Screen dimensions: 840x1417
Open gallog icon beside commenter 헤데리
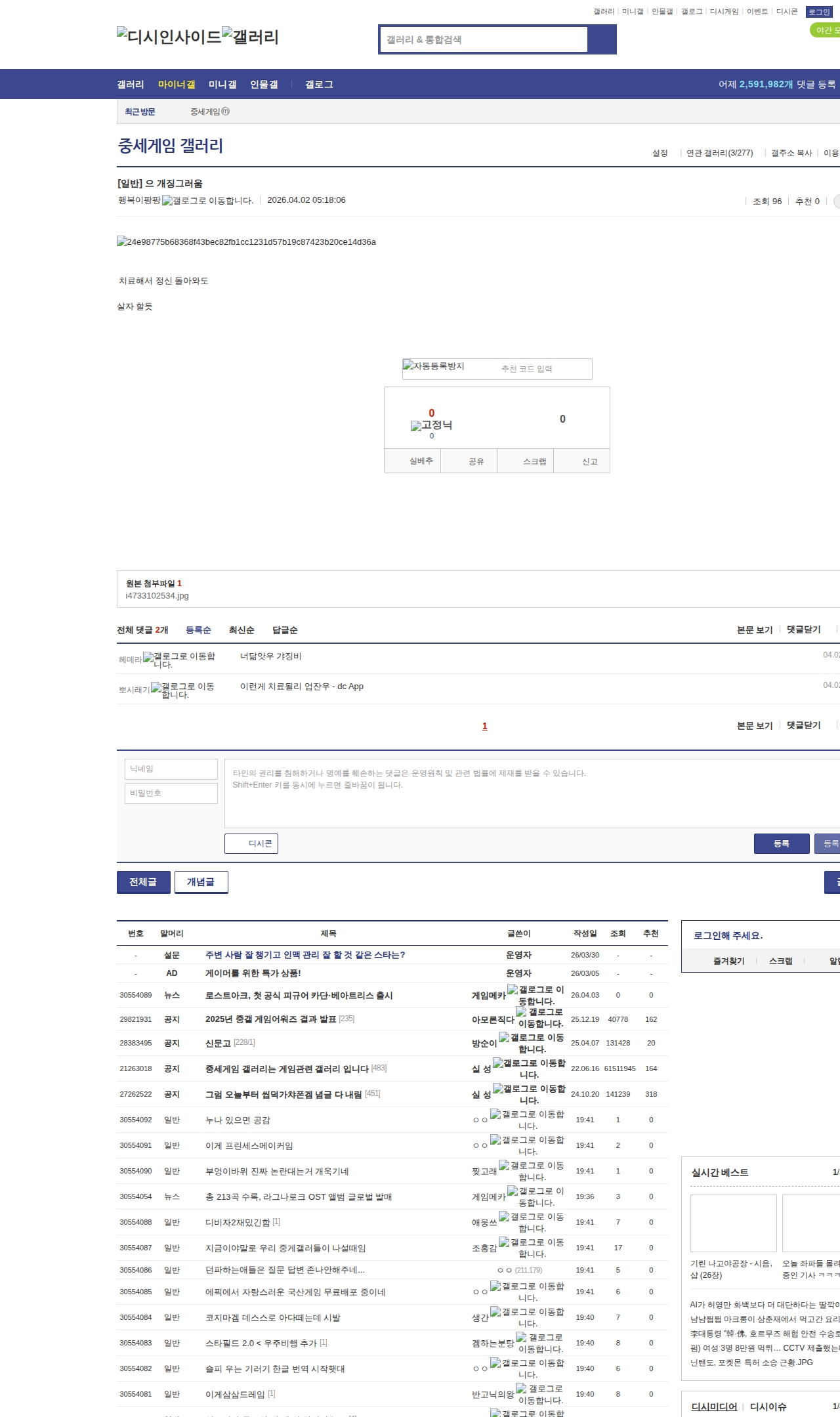coord(179,660)
